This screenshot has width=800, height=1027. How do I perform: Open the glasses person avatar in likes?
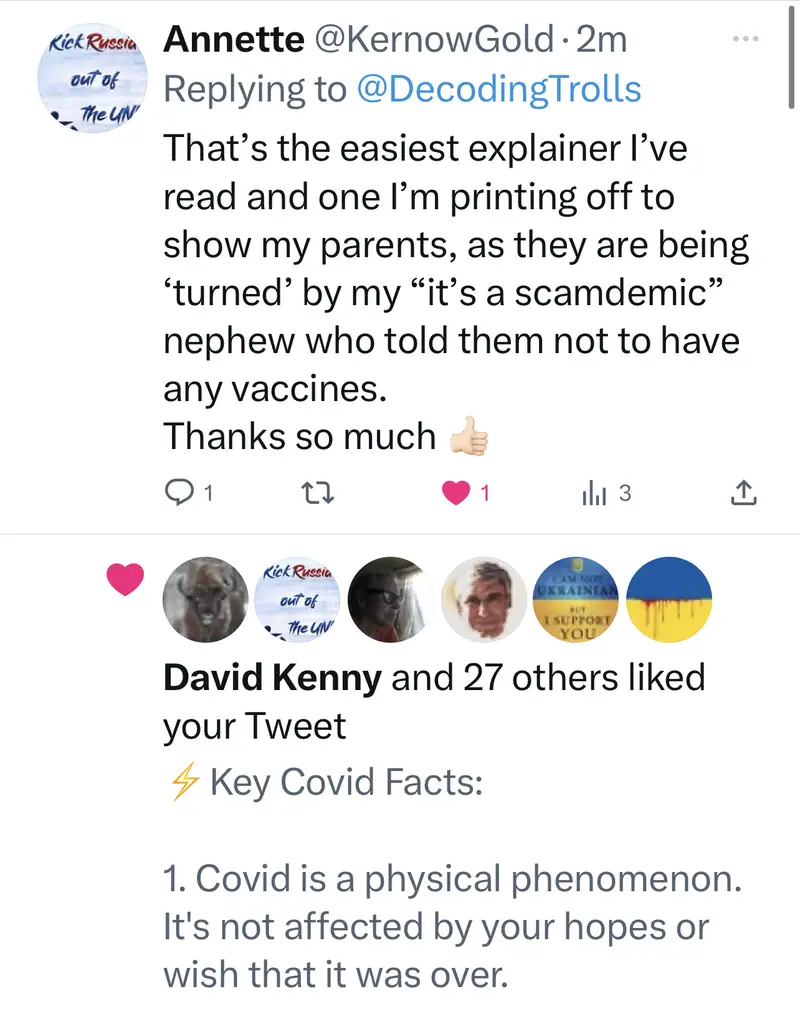click(390, 598)
